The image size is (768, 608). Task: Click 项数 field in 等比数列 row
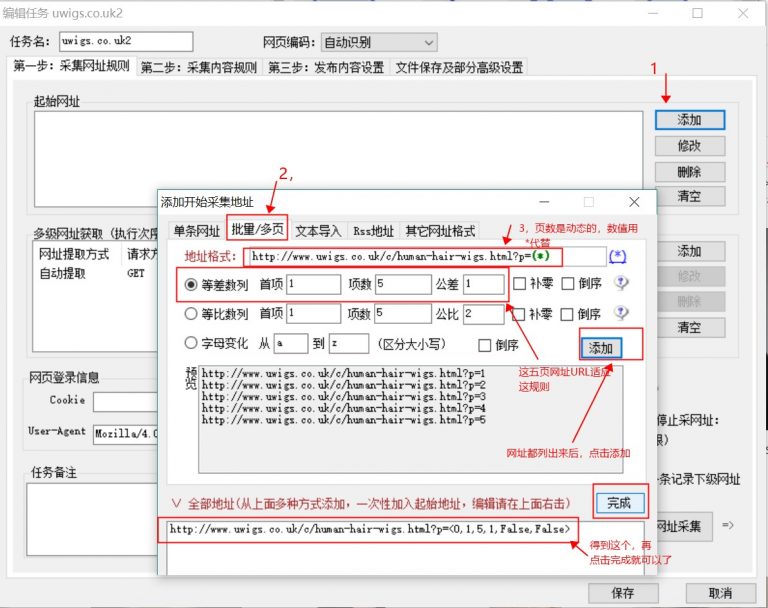pyautogui.click(x=403, y=314)
